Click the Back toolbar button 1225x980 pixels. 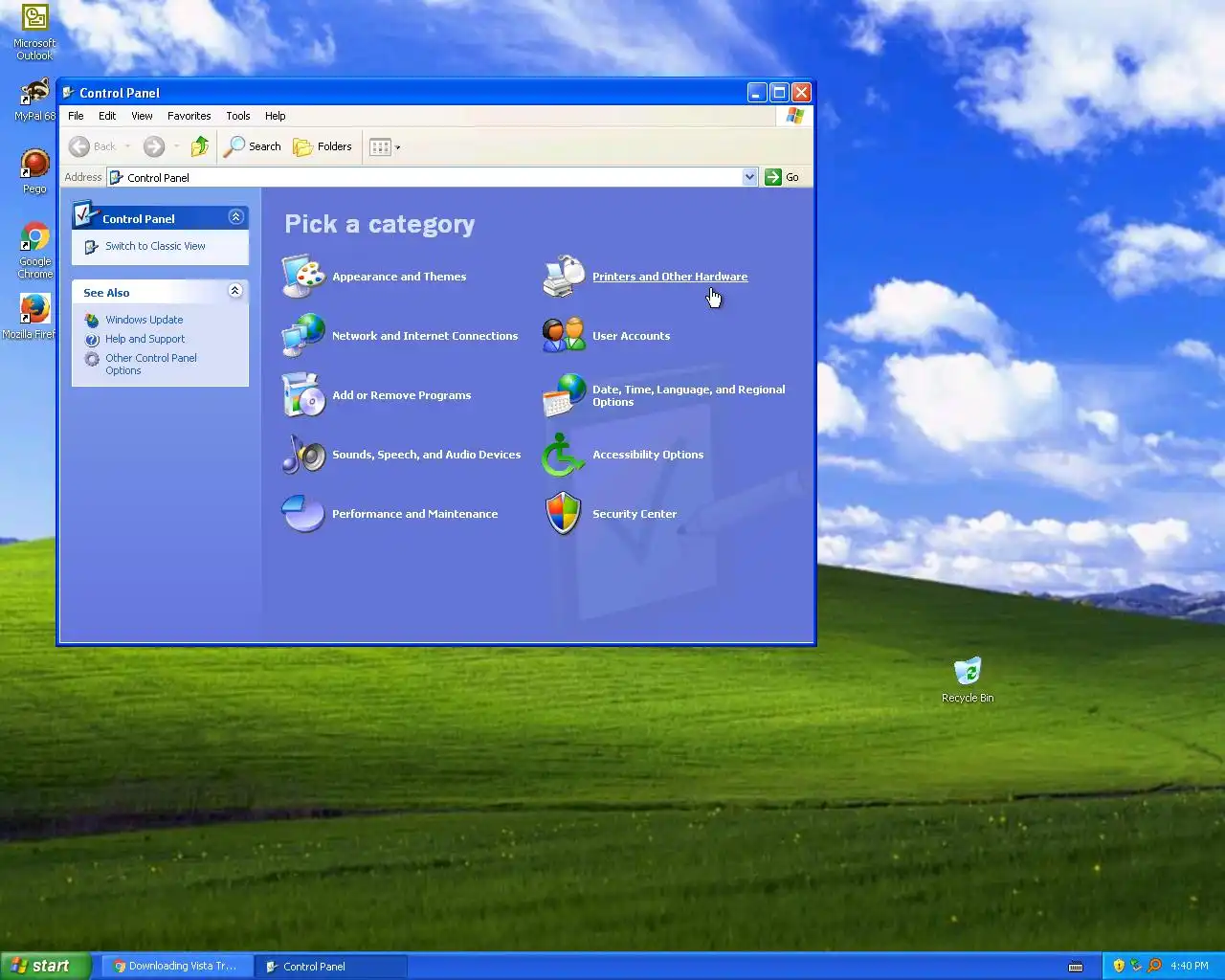tap(92, 146)
